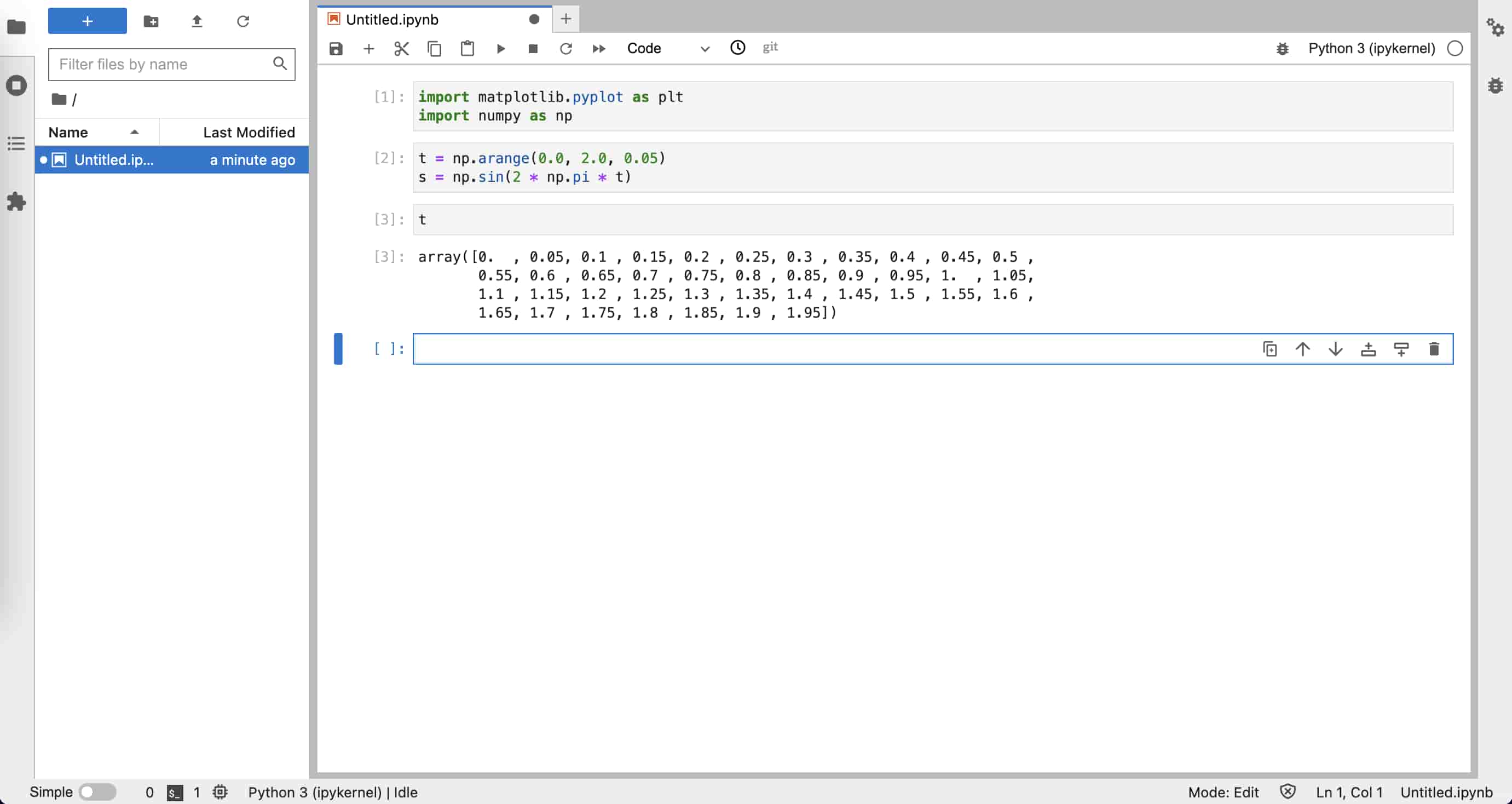
Task: Toggle Simple interface mode switch
Action: click(97, 791)
